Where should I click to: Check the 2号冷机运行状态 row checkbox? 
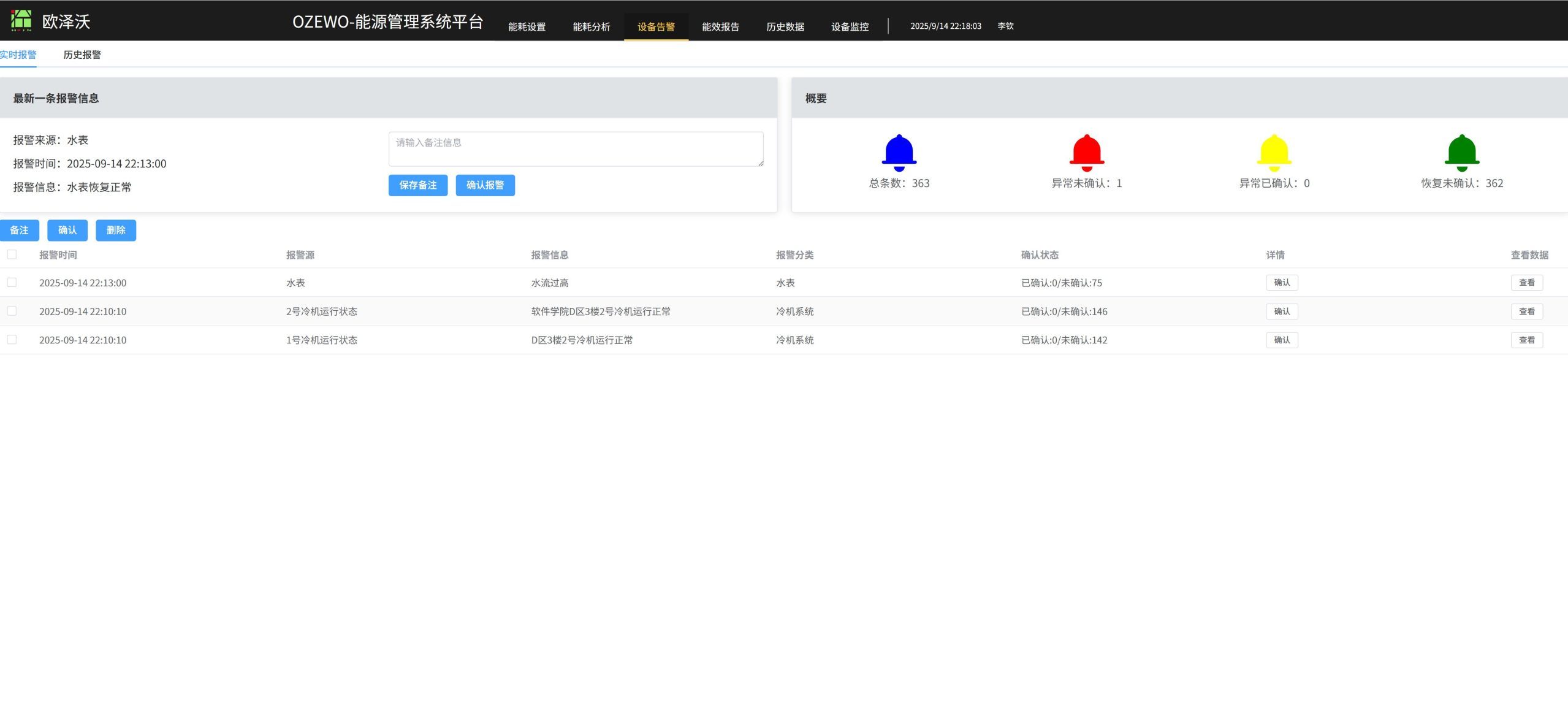[x=12, y=311]
